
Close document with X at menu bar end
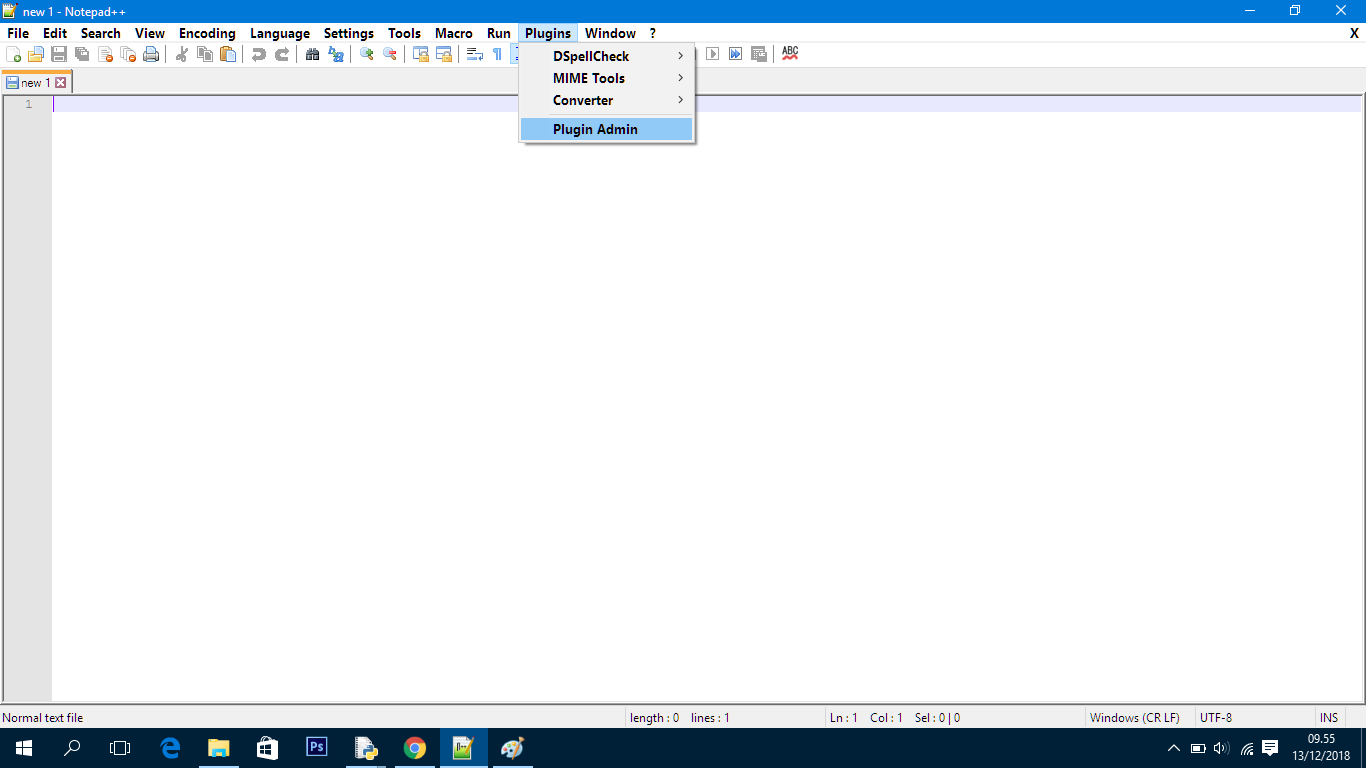point(1354,33)
